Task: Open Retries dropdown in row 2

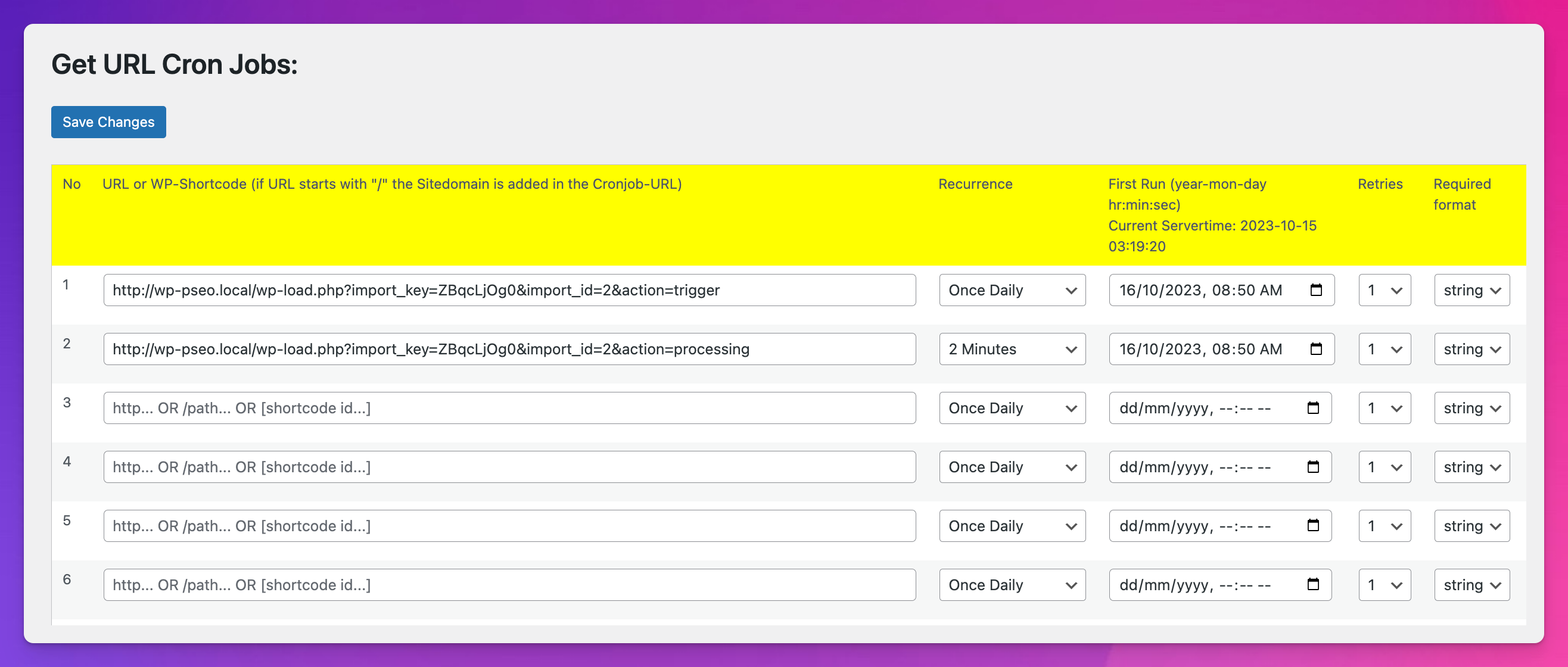Action: tap(1385, 350)
